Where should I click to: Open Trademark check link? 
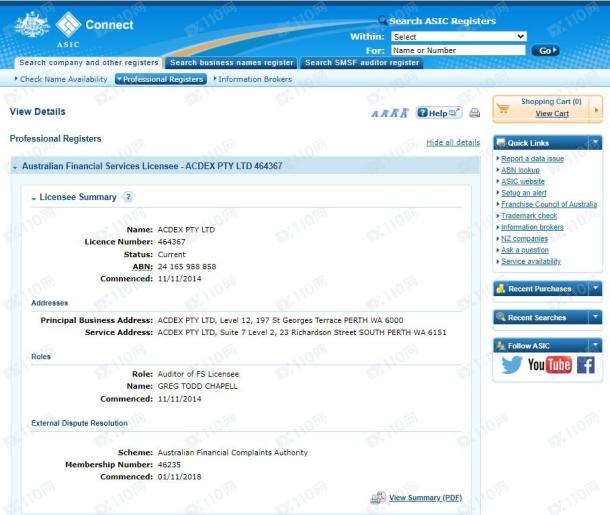point(529,215)
